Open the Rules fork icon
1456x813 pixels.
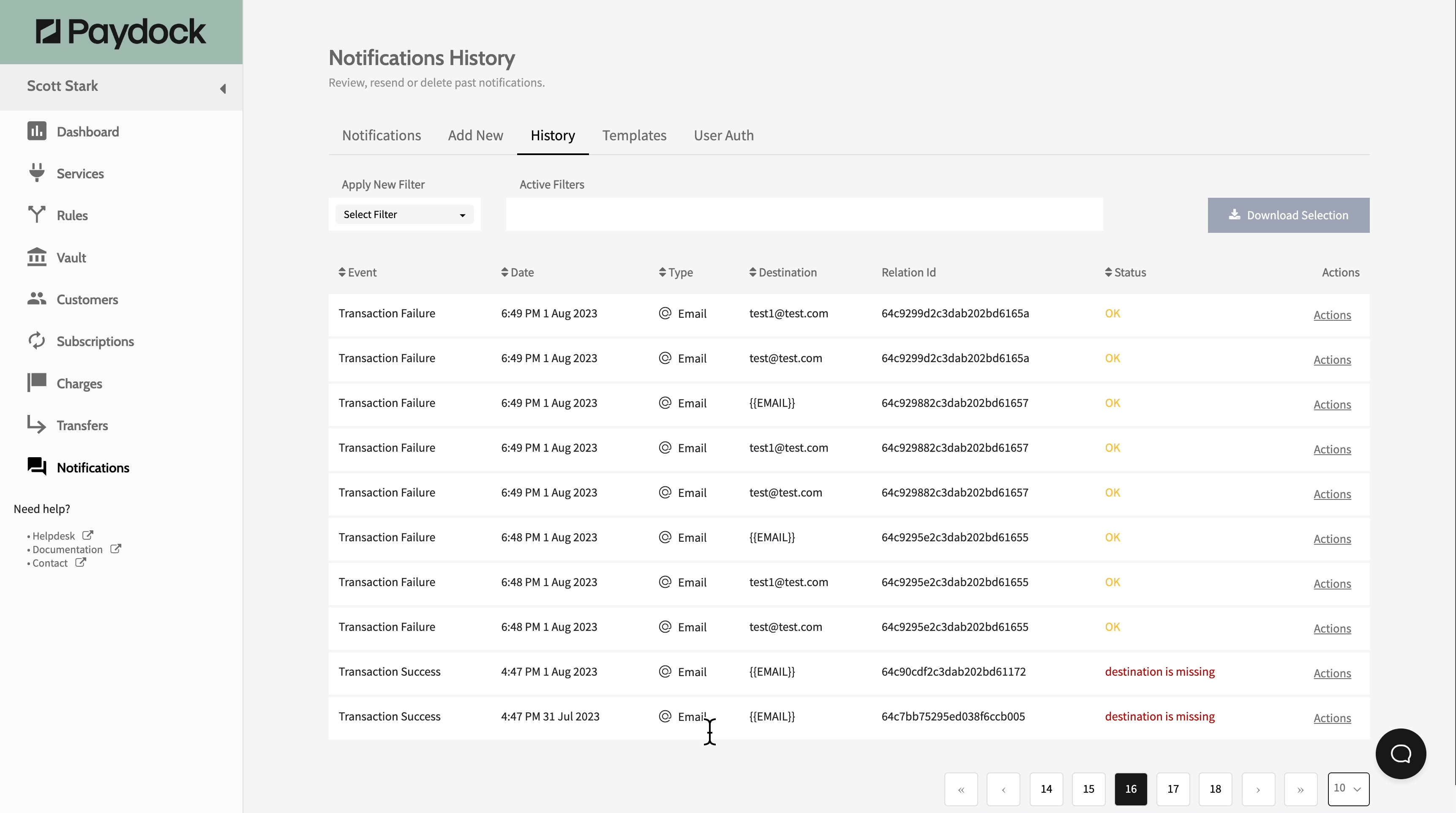click(x=37, y=214)
